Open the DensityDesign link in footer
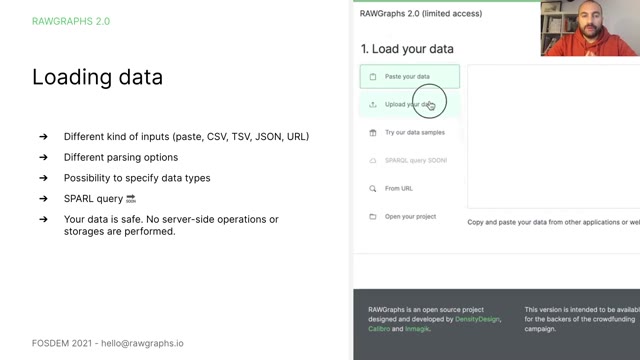The width and height of the screenshot is (640, 360). click(x=477, y=319)
